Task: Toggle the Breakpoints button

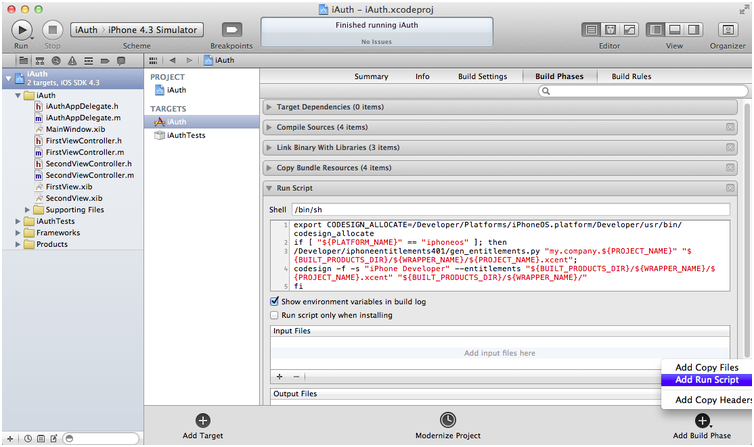Action: coord(232,30)
